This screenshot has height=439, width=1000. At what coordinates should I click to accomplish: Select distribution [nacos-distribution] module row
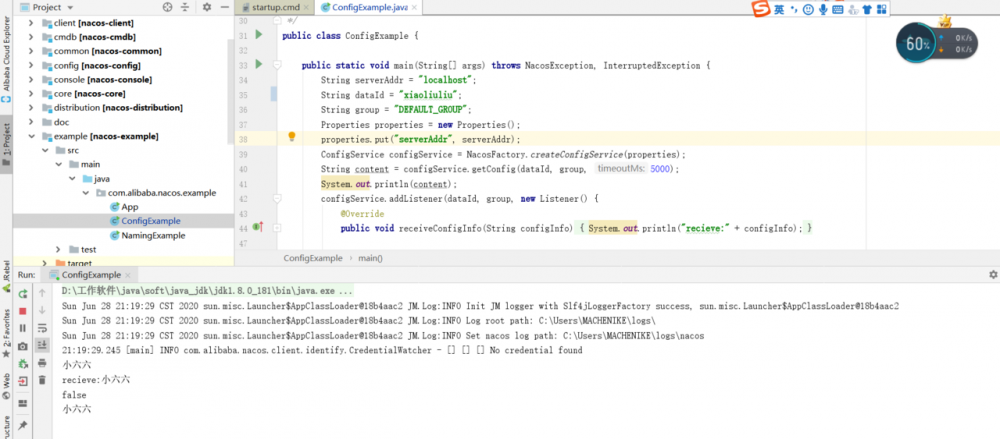123,108
